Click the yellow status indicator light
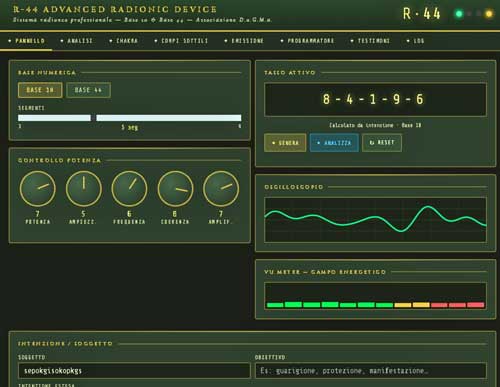The width and height of the screenshot is (500, 387). [489, 14]
